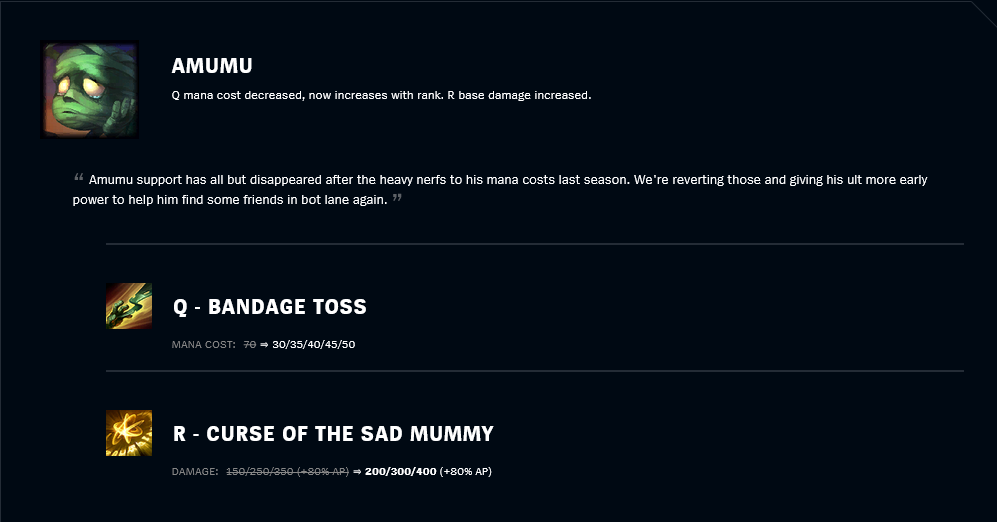Screen dimensions: 997x522
Task: Click the Curse of the Sad Mummy icon
Action: coord(129,433)
